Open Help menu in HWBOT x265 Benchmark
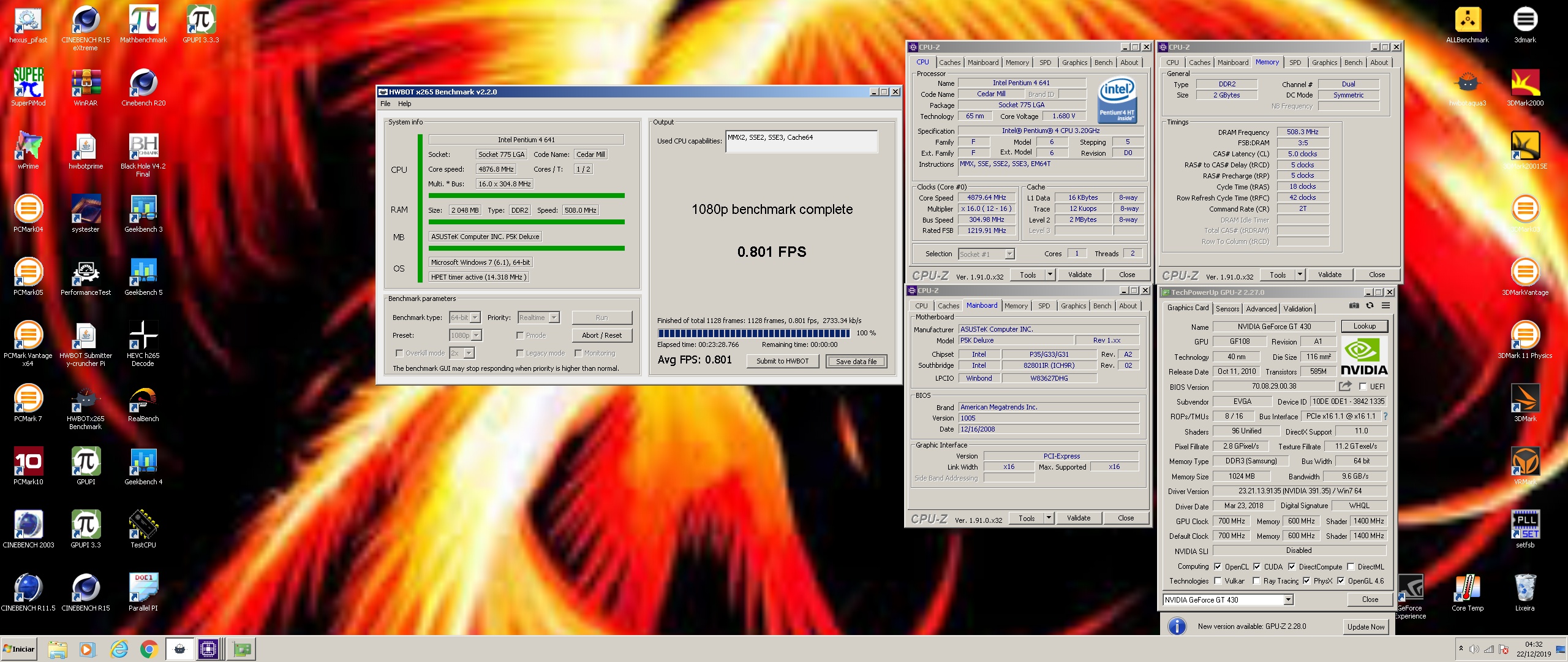The width and height of the screenshot is (1568, 662). pyautogui.click(x=405, y=104)
